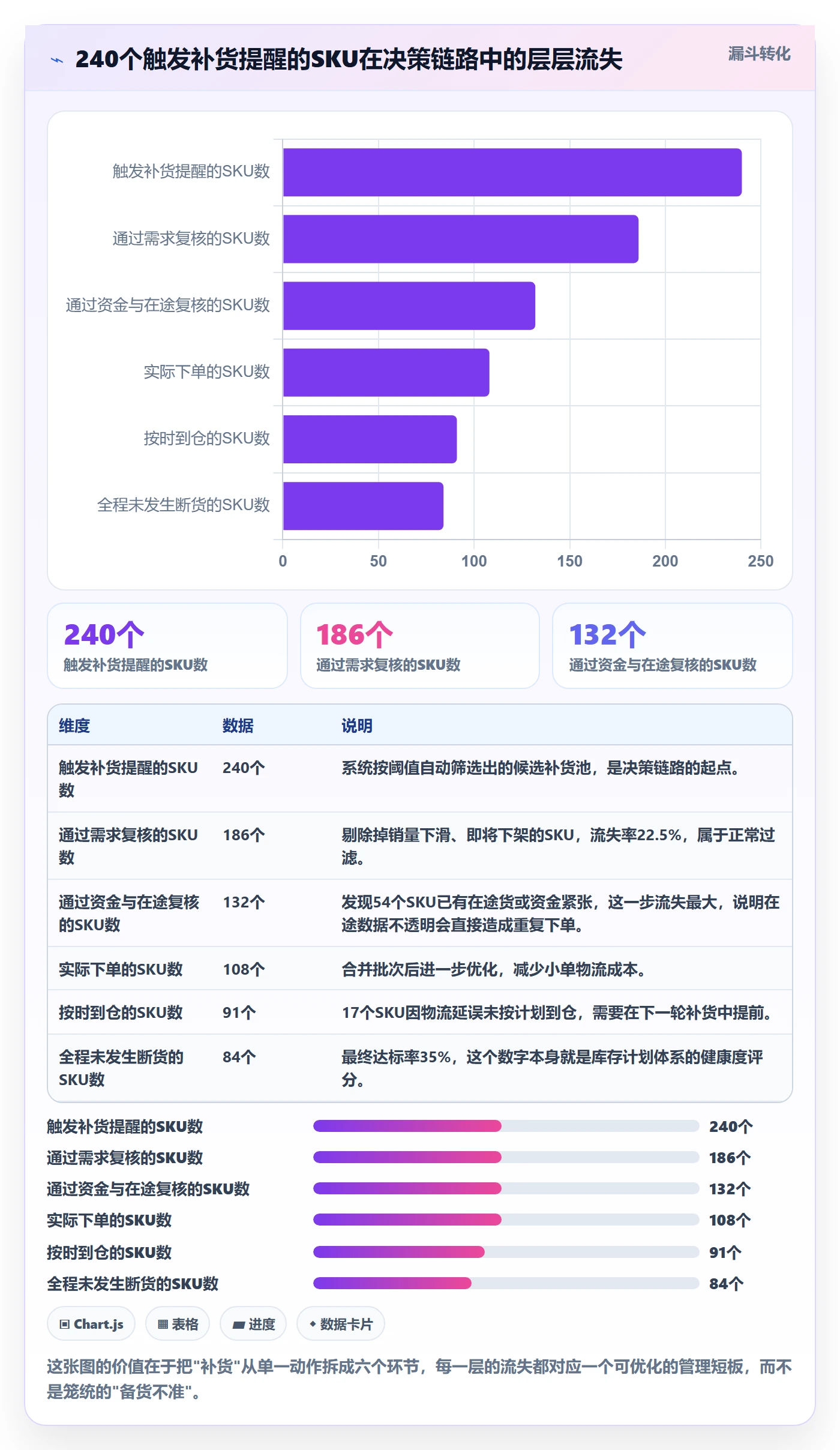Click the 漏斗转化 tag in header
Screen dimensions: 840x1450
pos(759,53)
